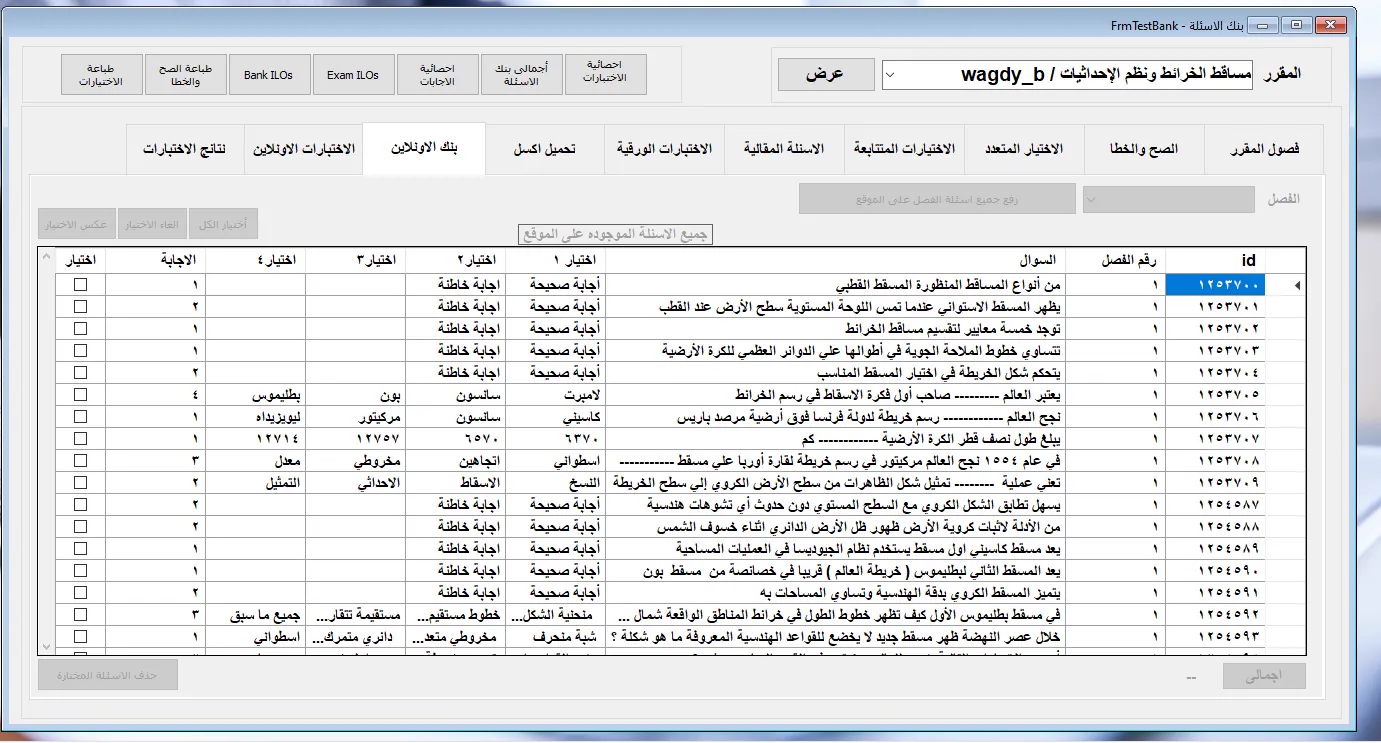Click the طباعة الصح والخطا button
Image resolution: width=1381 pixels, height=743 pixels.
point(185,74)
